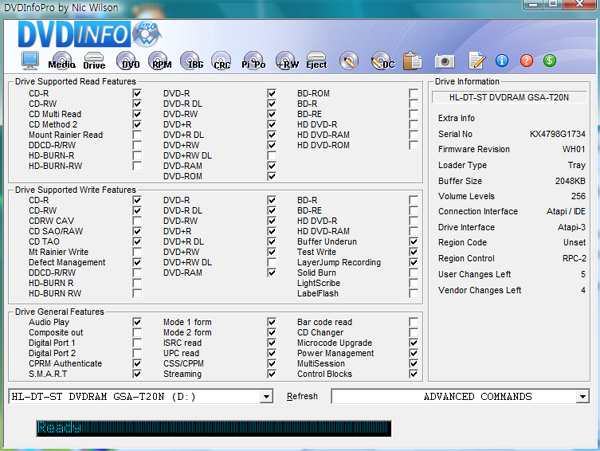Toggle Audio Play checkbox
The height and width of the screenshot is (451, 600).
137,322
